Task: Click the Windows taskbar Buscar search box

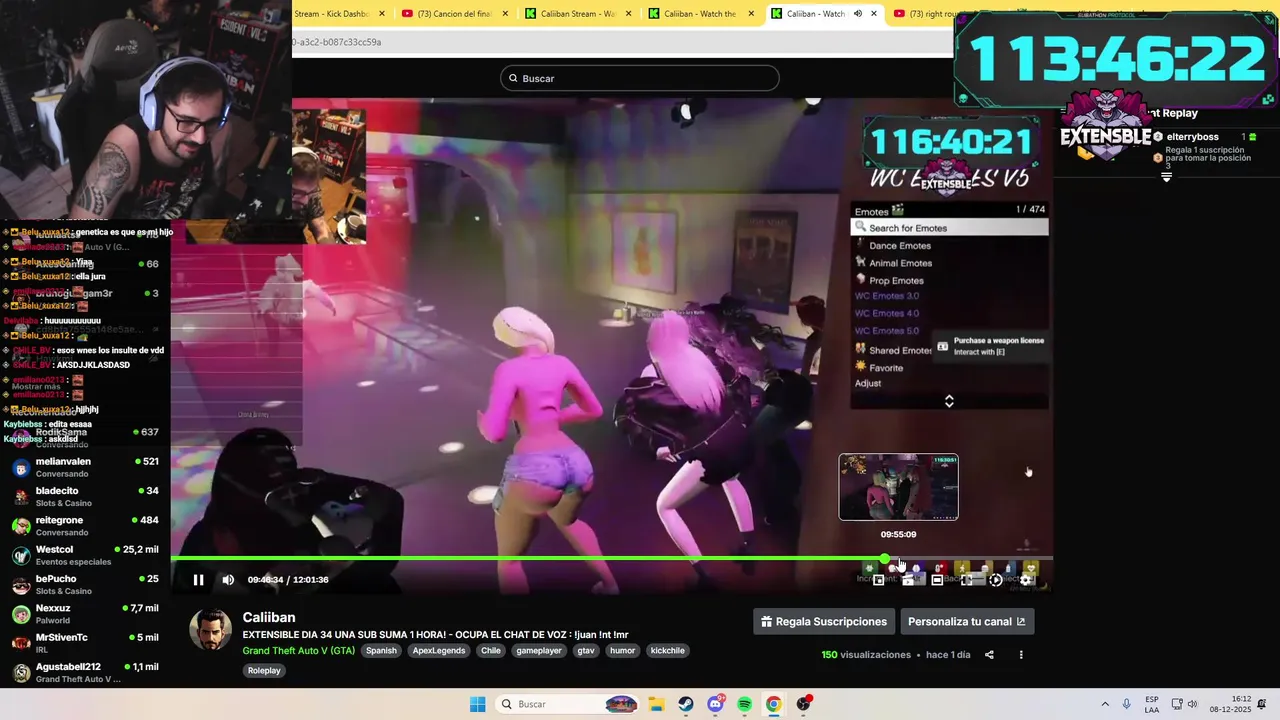Action: (x=567, y=704)
